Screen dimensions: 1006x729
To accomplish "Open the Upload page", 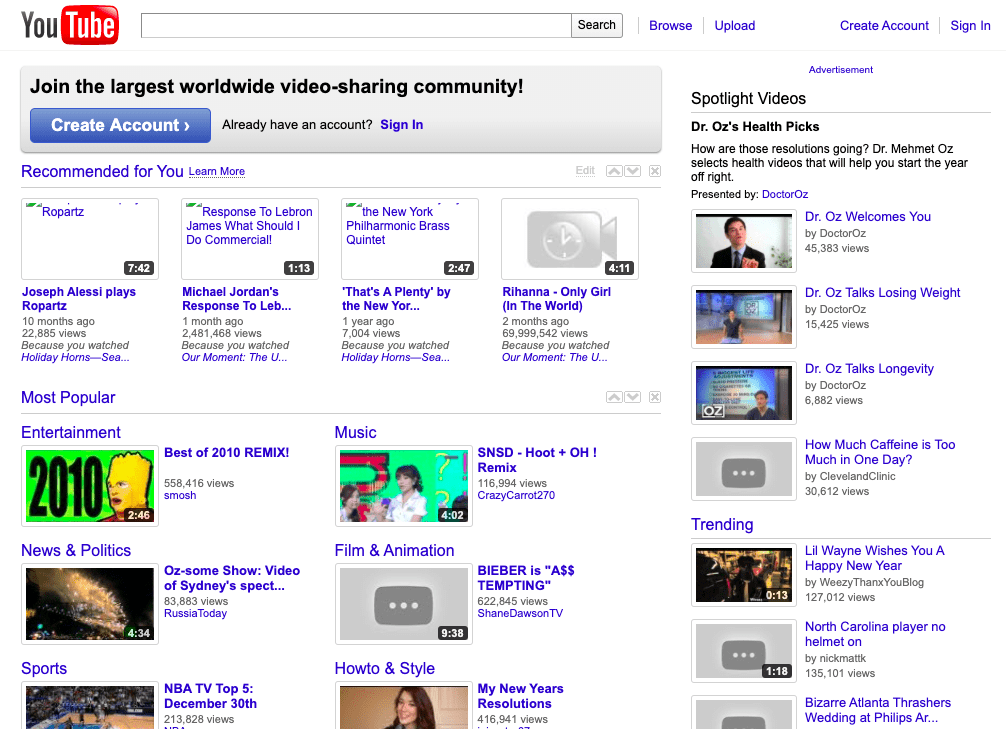I will 734,25.
